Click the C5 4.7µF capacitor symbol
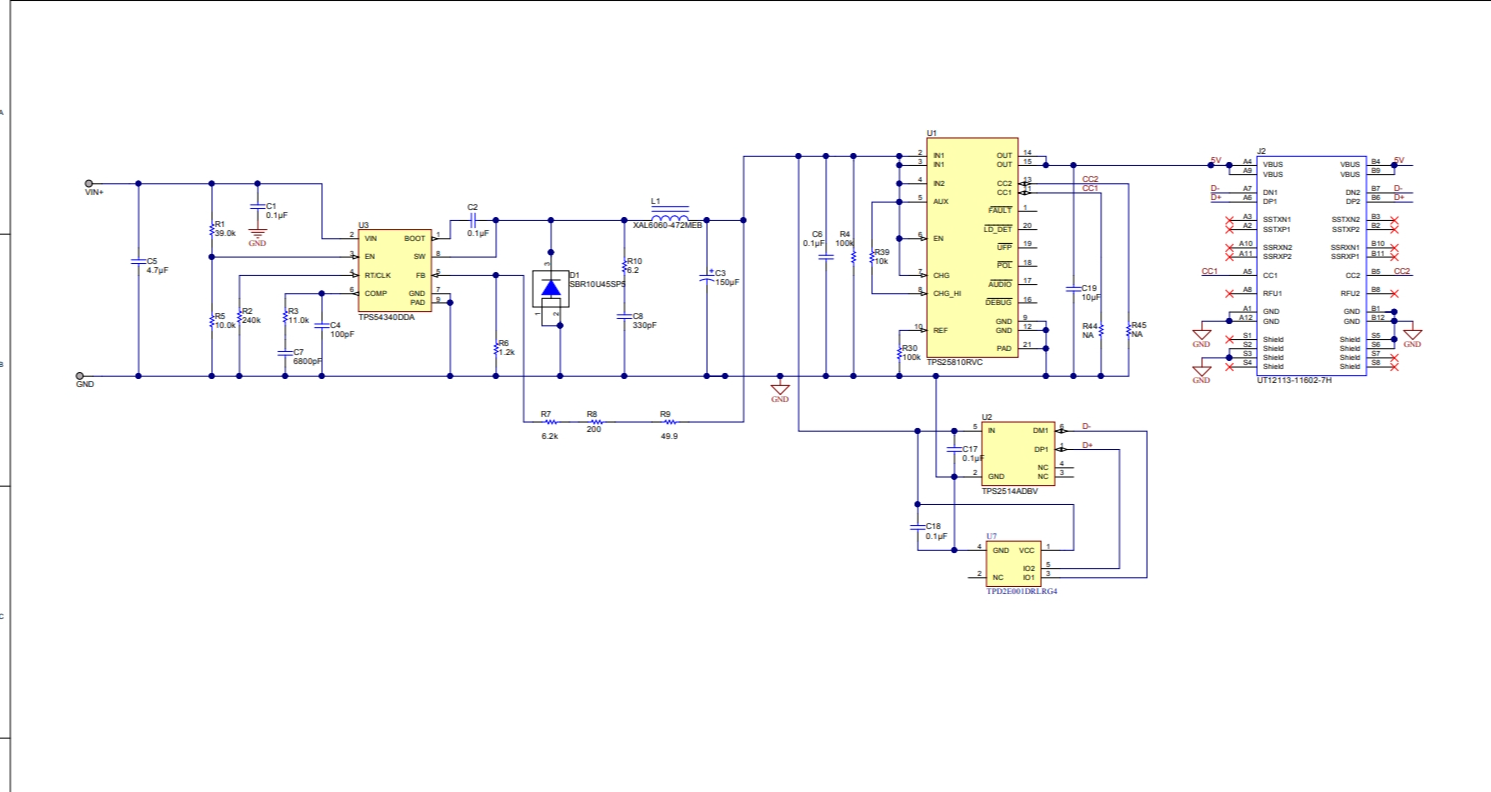This screenshot has height=792, width=1491. [138, 261]
